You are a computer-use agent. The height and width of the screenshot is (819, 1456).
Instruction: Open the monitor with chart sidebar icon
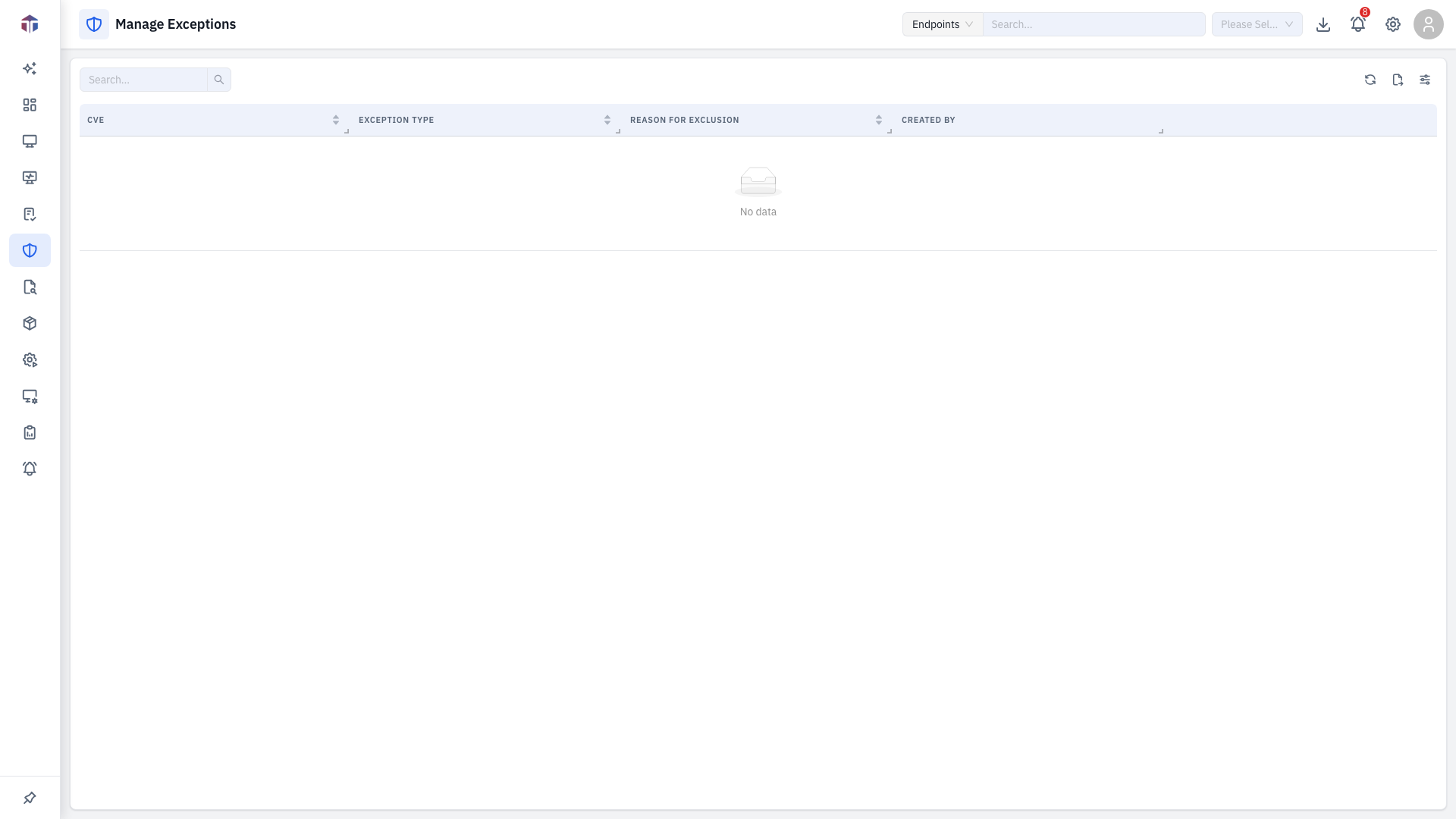30,177
